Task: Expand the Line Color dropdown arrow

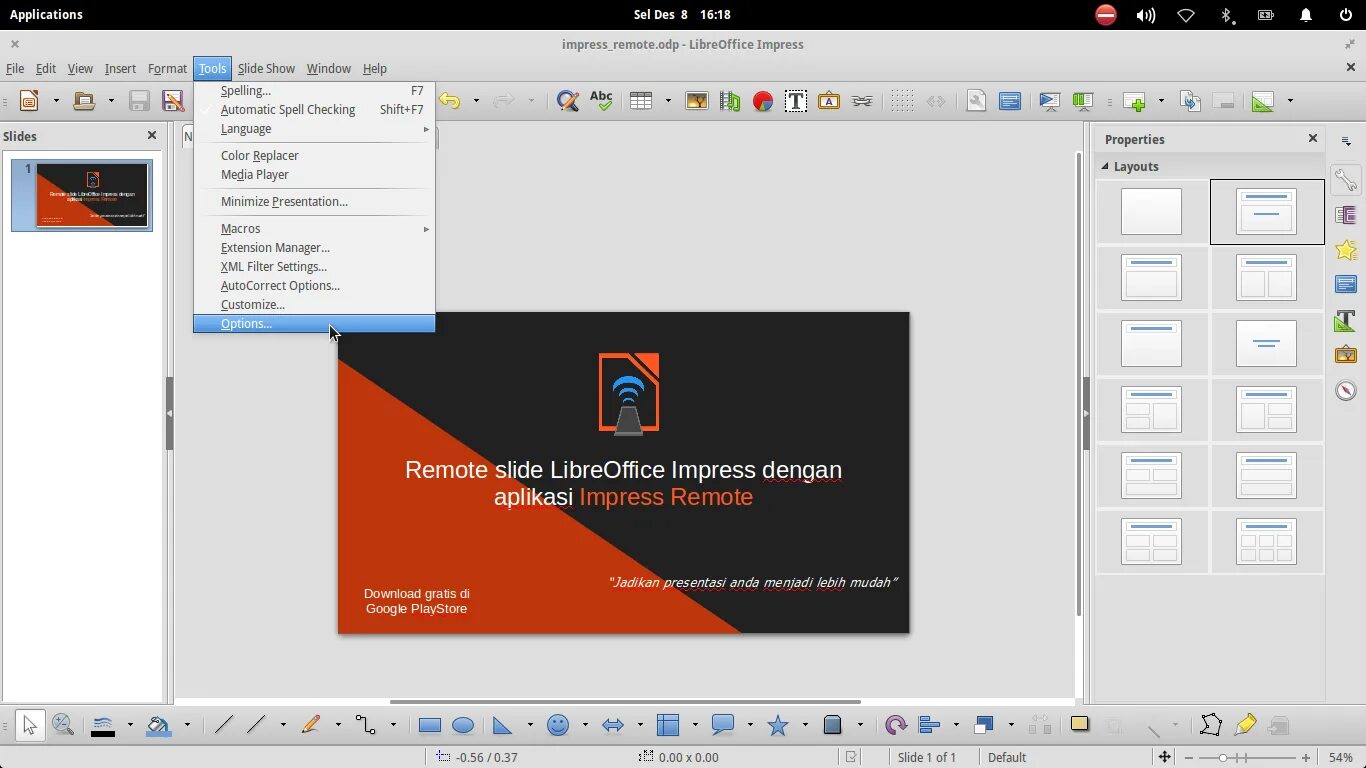Action: pos(131,725)
